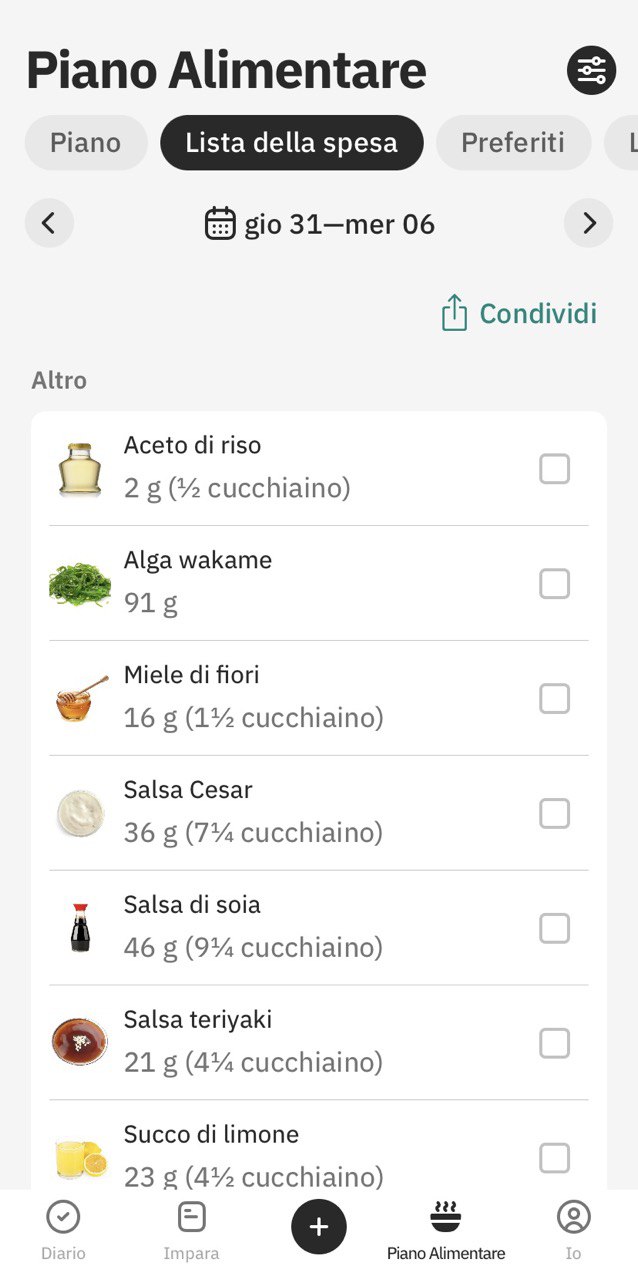This screenshot has height=1280, width=638.
Task: Tap the share icon next to Condividi
Action: tap(454, 313)
